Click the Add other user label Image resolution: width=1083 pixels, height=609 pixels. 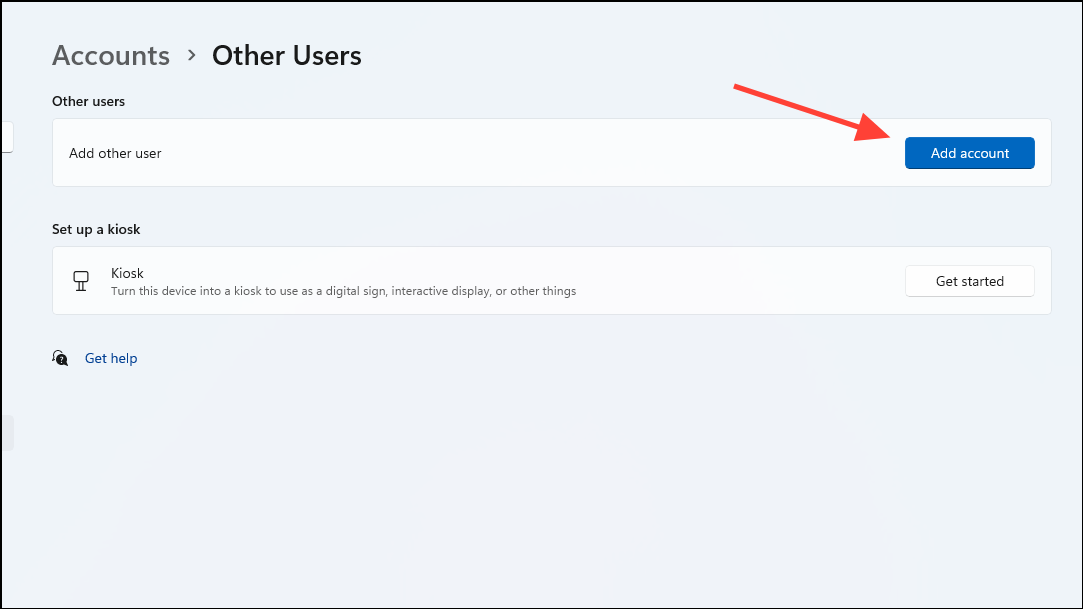coord(115,153)
